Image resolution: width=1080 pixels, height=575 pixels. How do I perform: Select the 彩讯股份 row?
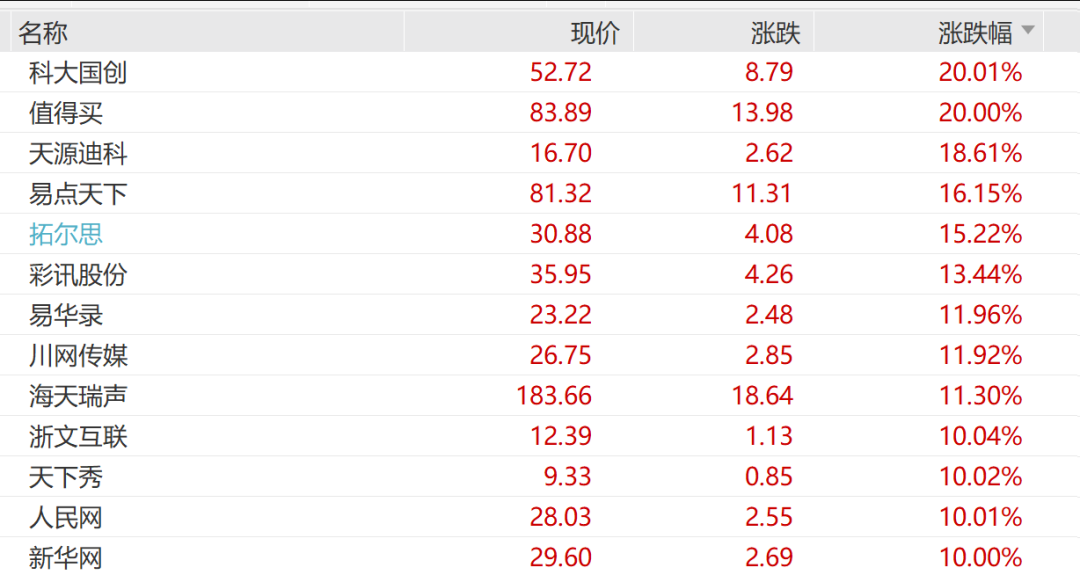78,275
